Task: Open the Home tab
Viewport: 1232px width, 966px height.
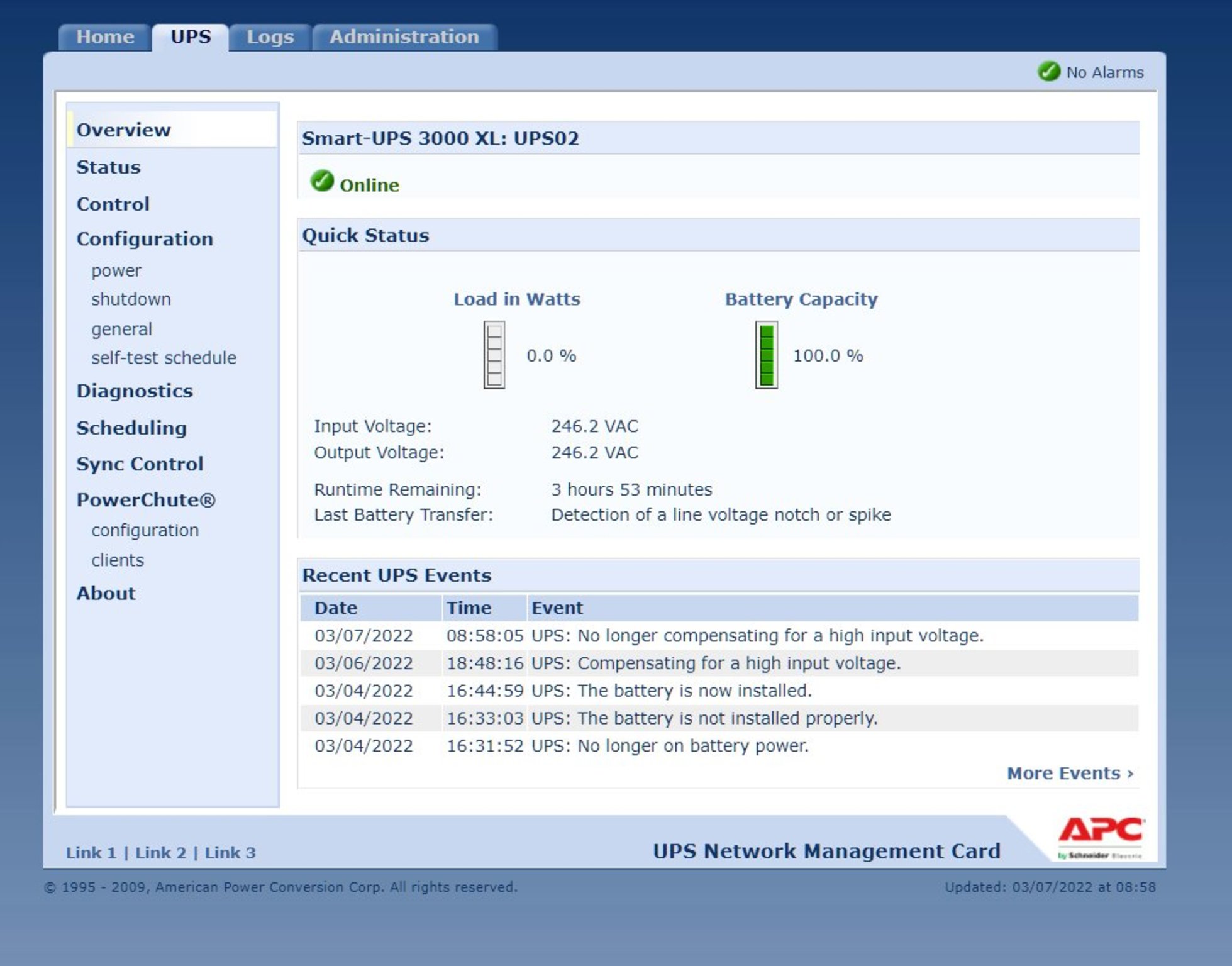Action: point(105,37)
